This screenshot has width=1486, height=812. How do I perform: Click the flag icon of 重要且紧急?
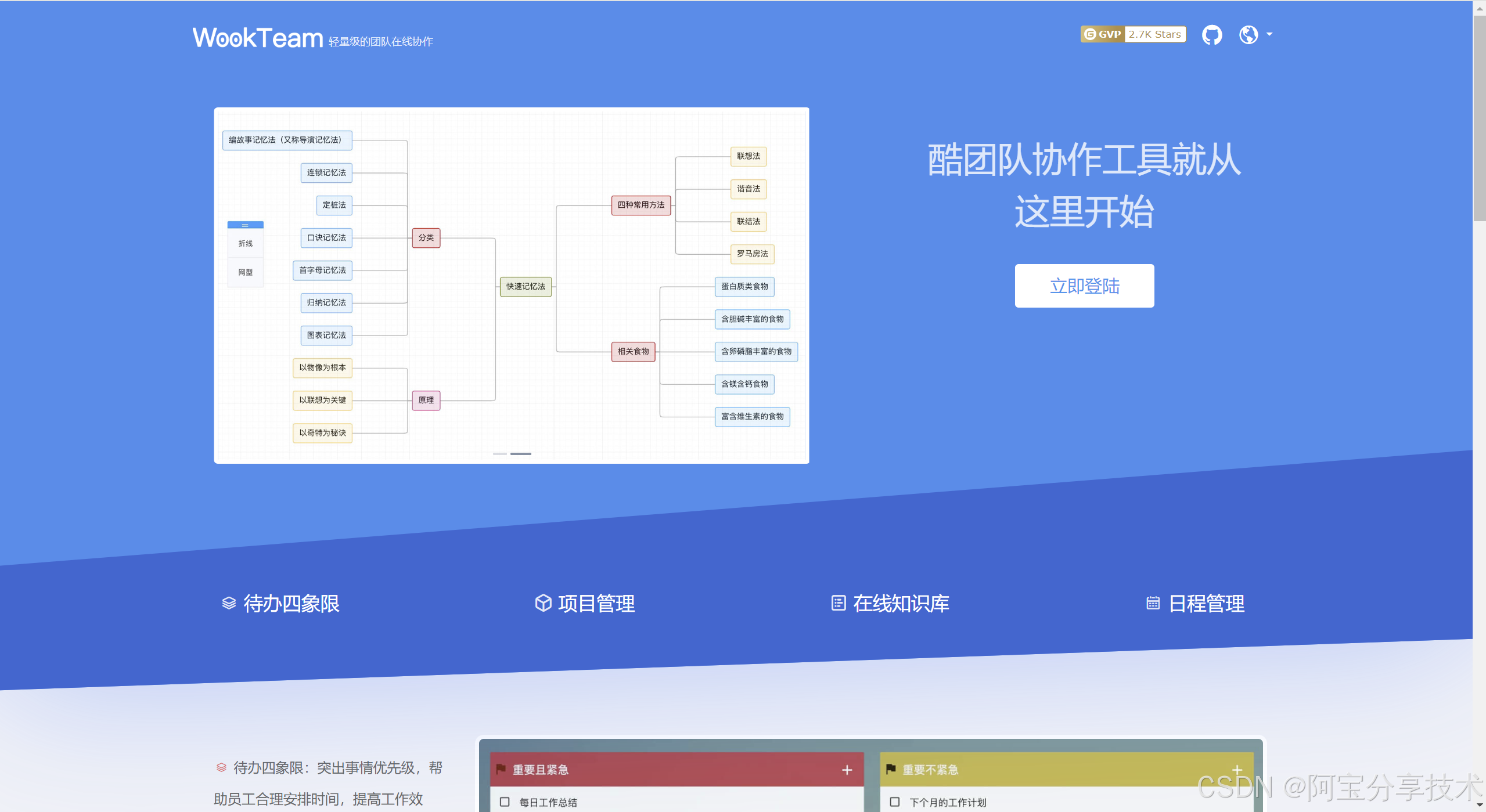click(501, 769)
